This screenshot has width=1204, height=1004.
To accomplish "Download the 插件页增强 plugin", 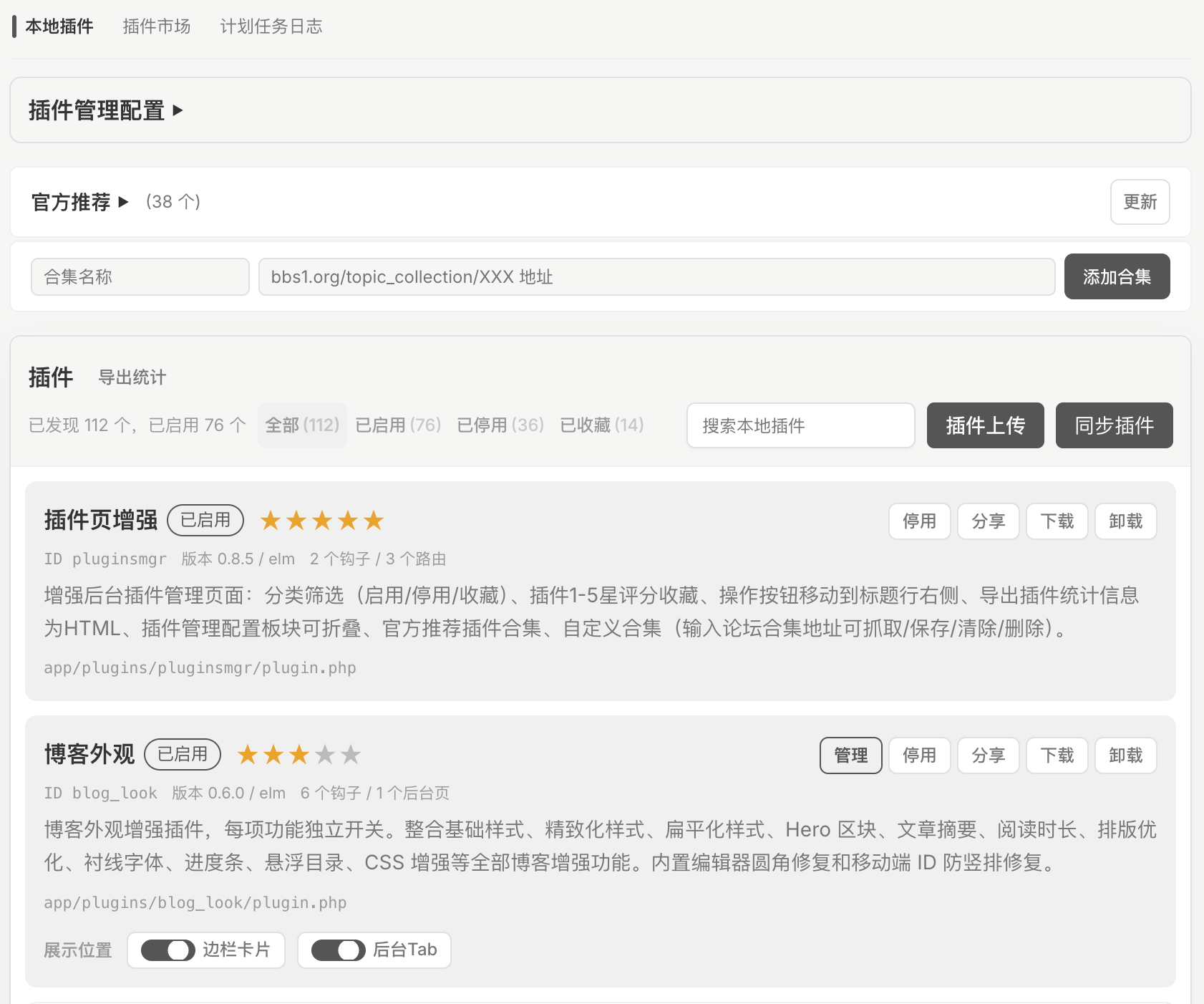I will (1057, 521).
